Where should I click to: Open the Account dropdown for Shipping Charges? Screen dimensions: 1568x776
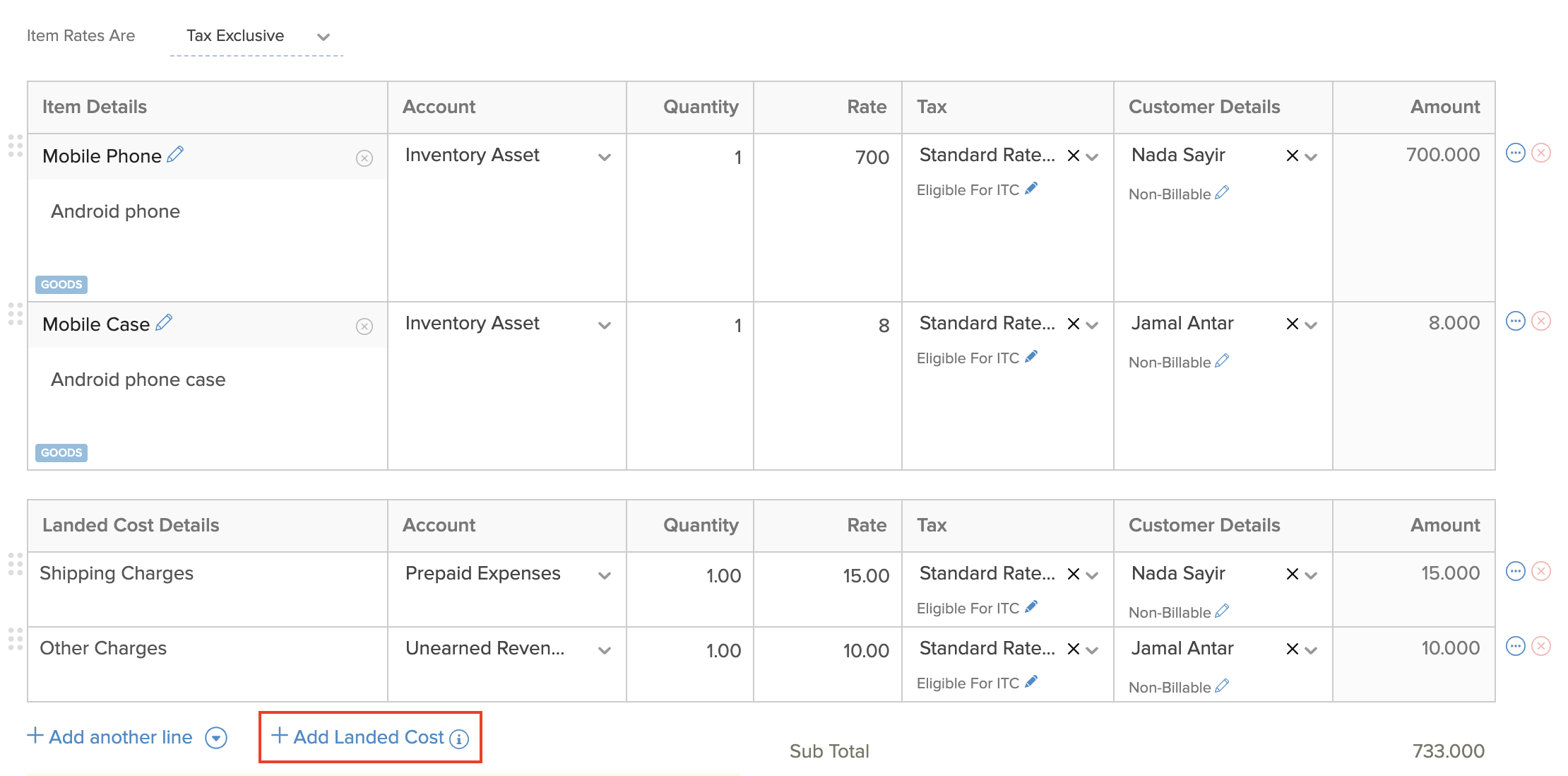605,575
